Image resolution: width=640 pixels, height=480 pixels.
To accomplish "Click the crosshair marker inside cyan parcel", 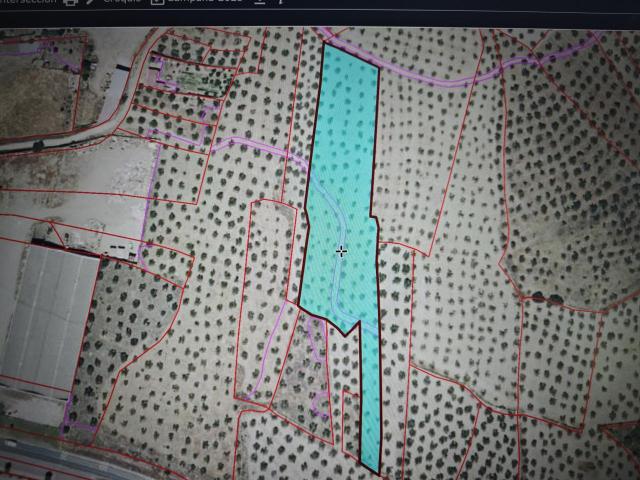I will (x=341, y=251).
